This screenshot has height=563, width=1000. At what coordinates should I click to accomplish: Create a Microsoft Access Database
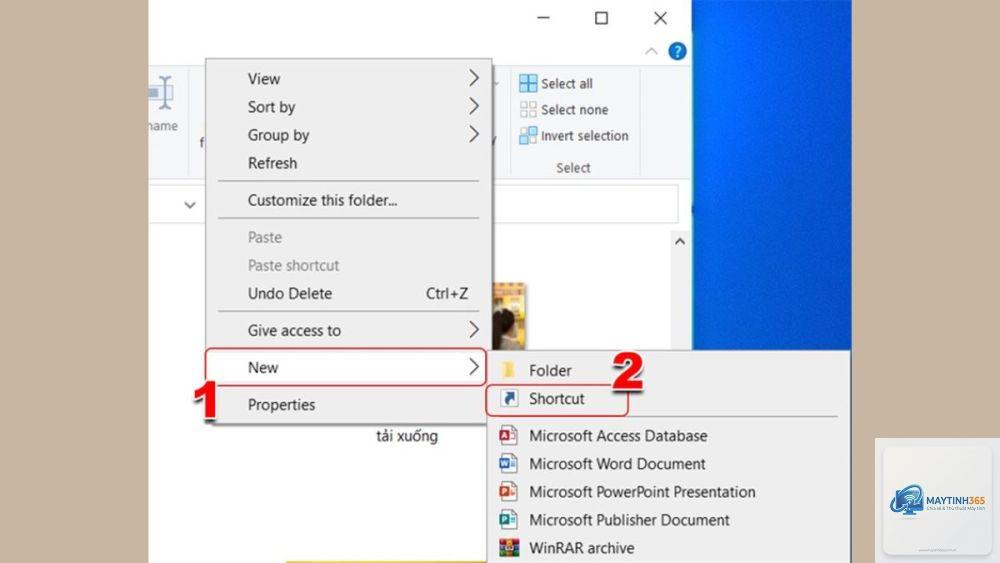pyautogui.click(x=668, y=435)
